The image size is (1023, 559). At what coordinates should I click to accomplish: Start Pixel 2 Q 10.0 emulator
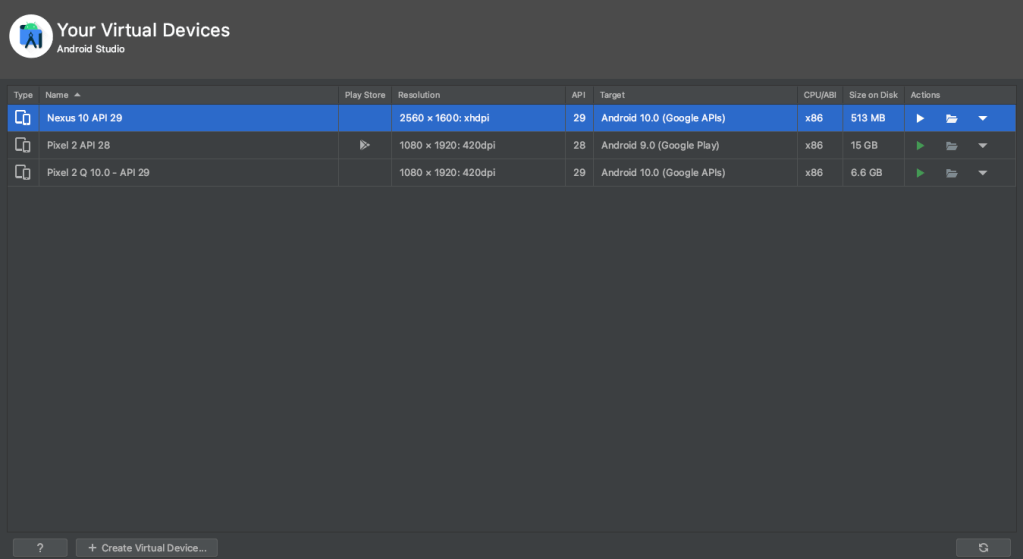point(920,173)
